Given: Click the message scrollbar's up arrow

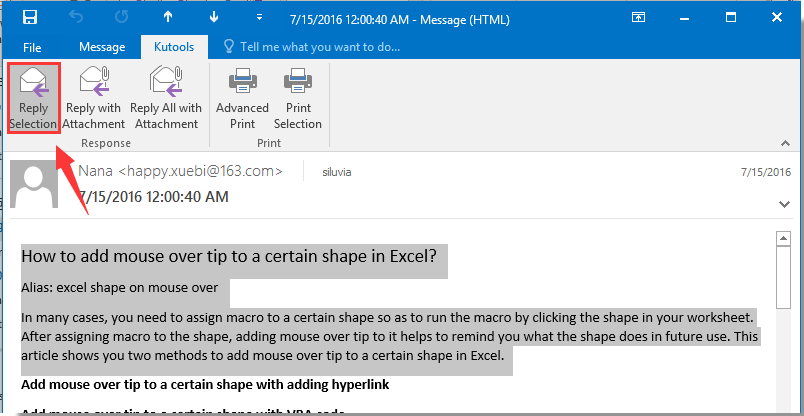Looking at the screenshot, I should click(784, 238).
